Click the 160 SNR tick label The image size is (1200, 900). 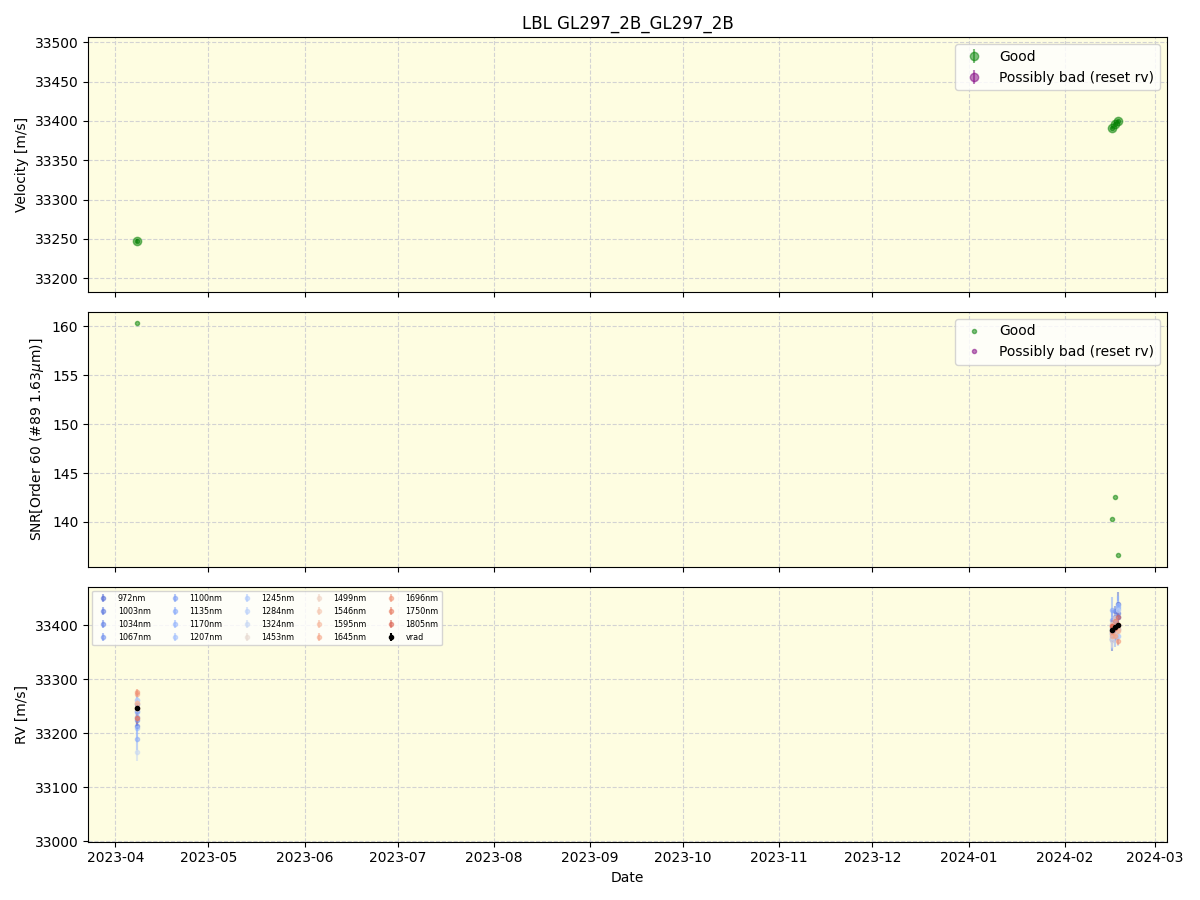[x=67, y=327]
